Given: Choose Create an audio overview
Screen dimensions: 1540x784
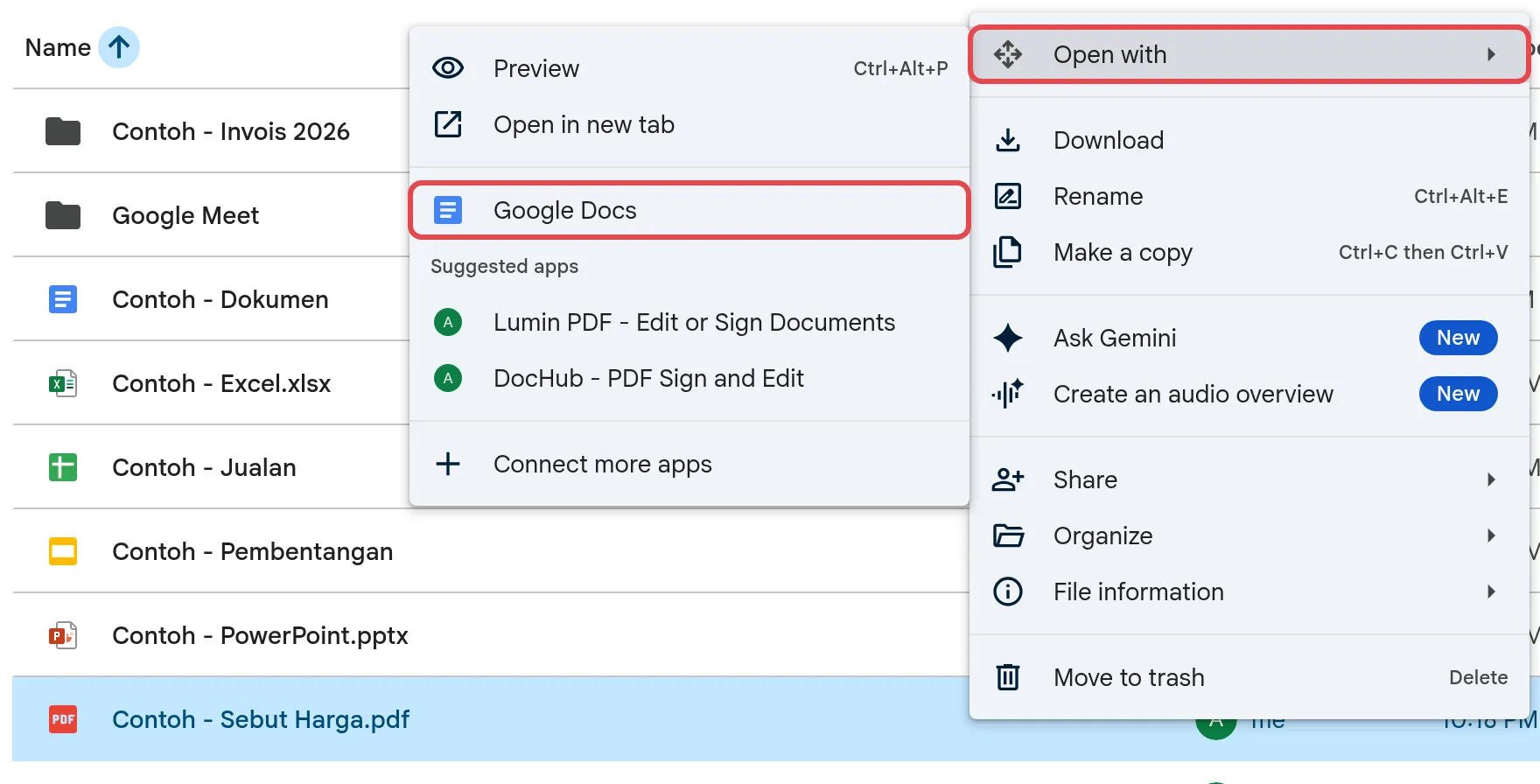Looking at the screenshot, I should 1249,394.
